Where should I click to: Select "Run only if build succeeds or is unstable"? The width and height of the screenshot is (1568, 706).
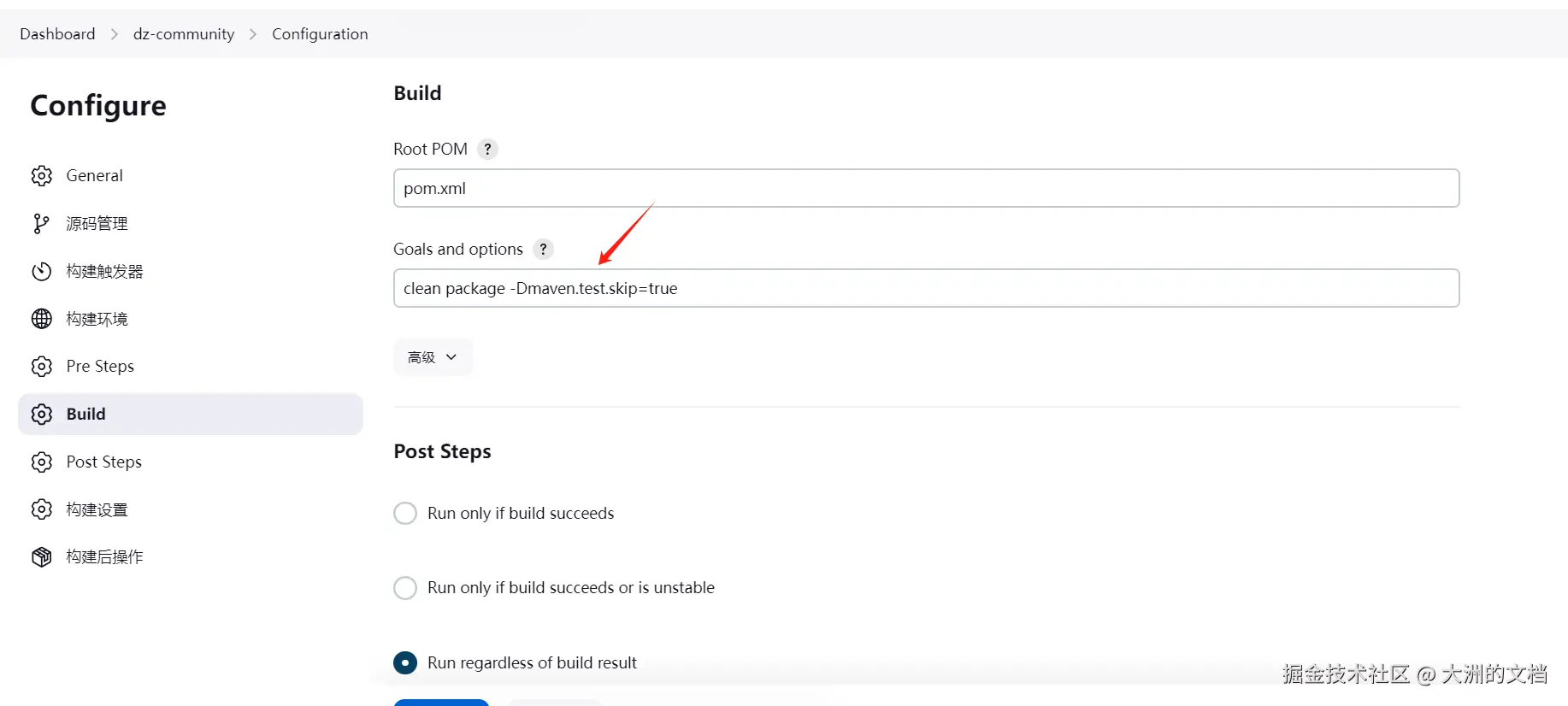tap(405, 588)
